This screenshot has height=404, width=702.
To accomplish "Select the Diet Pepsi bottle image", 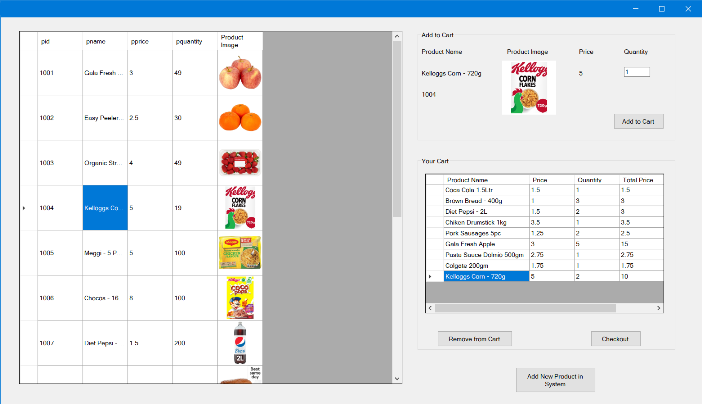I will pyautogui.click(x=239, y=342).
